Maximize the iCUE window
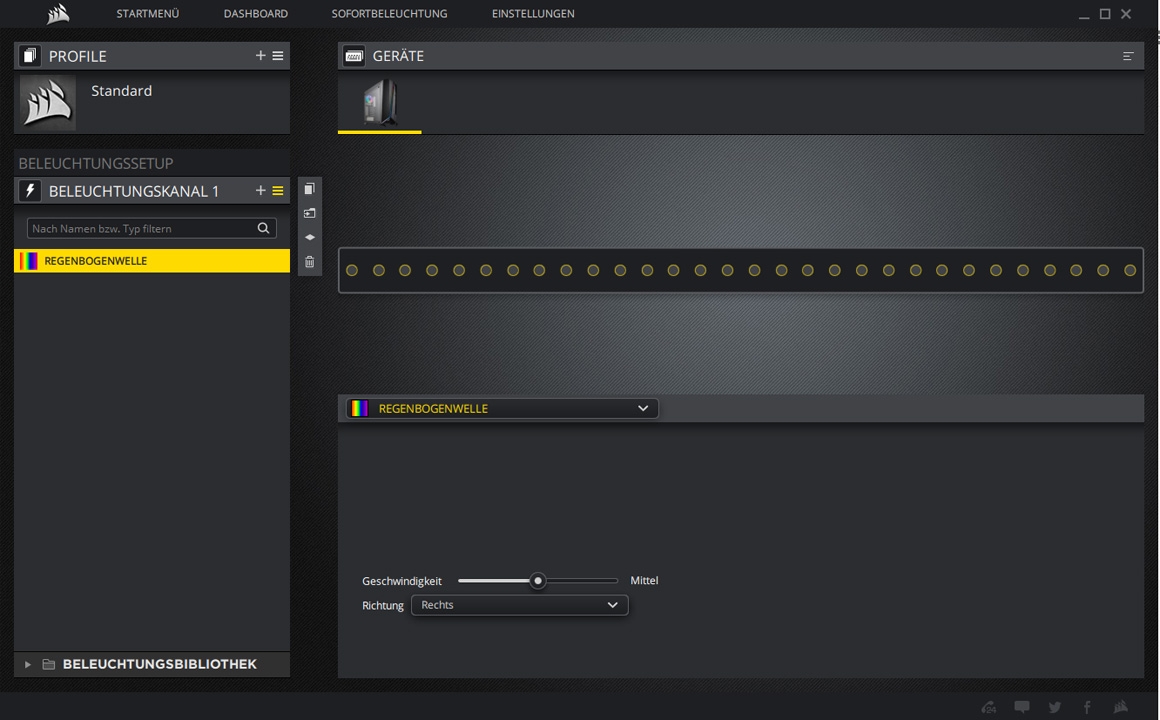This screenshot has height=720, width=1160. (1105, 13)
